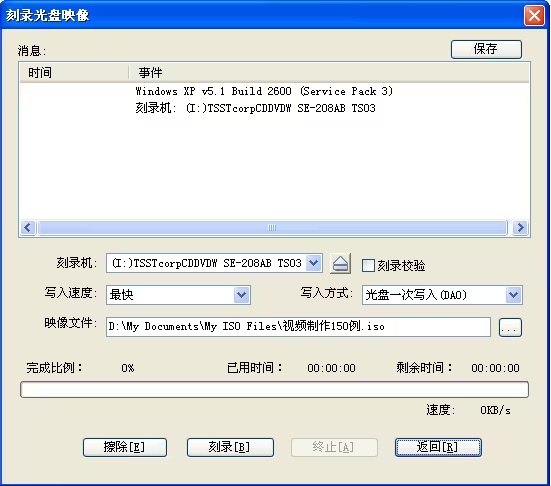Click the 返回[R] button
551x486 pixels.
click(x=438, y=447)
